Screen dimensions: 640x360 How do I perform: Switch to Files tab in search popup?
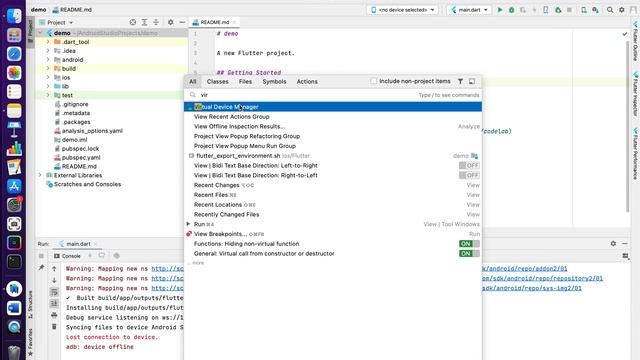tap(245, 82)
